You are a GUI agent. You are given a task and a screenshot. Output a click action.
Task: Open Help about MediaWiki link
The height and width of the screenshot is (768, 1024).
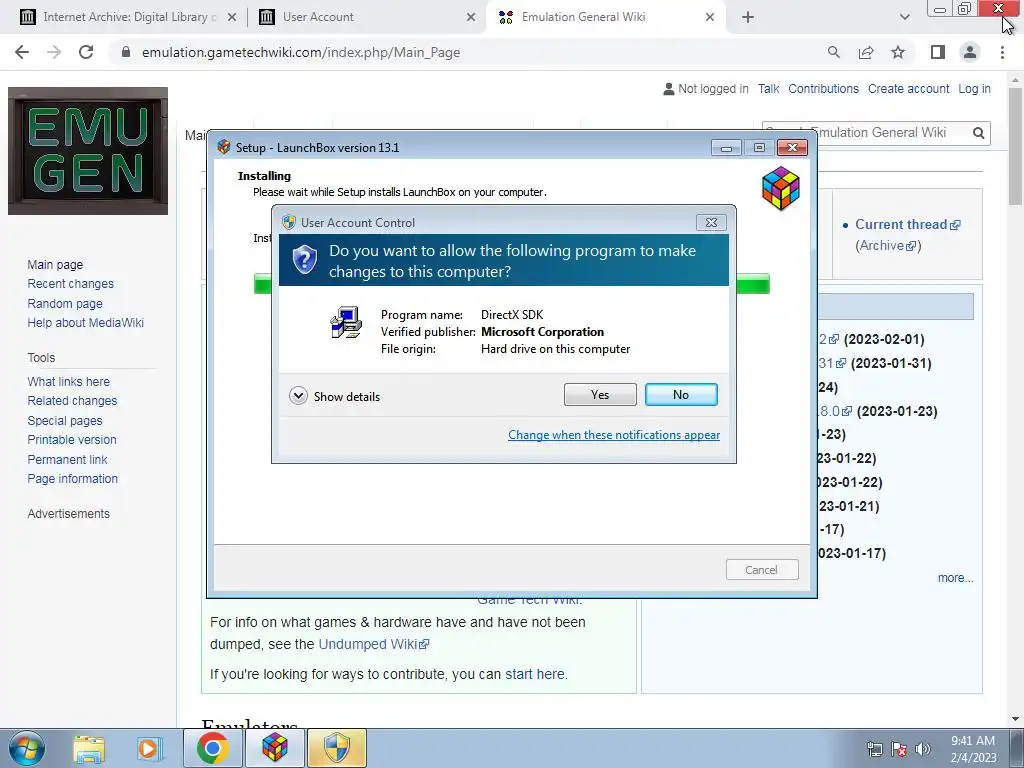[86, 323]
